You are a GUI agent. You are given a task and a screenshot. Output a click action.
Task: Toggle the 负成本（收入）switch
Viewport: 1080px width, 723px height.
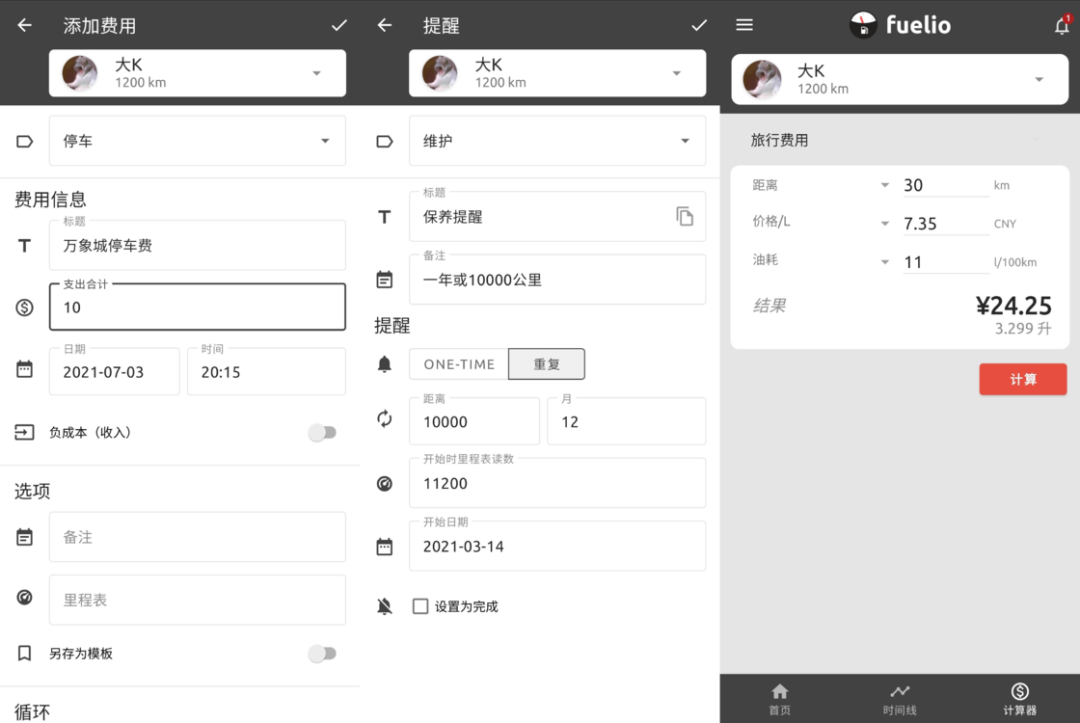(x=322, y=433)
